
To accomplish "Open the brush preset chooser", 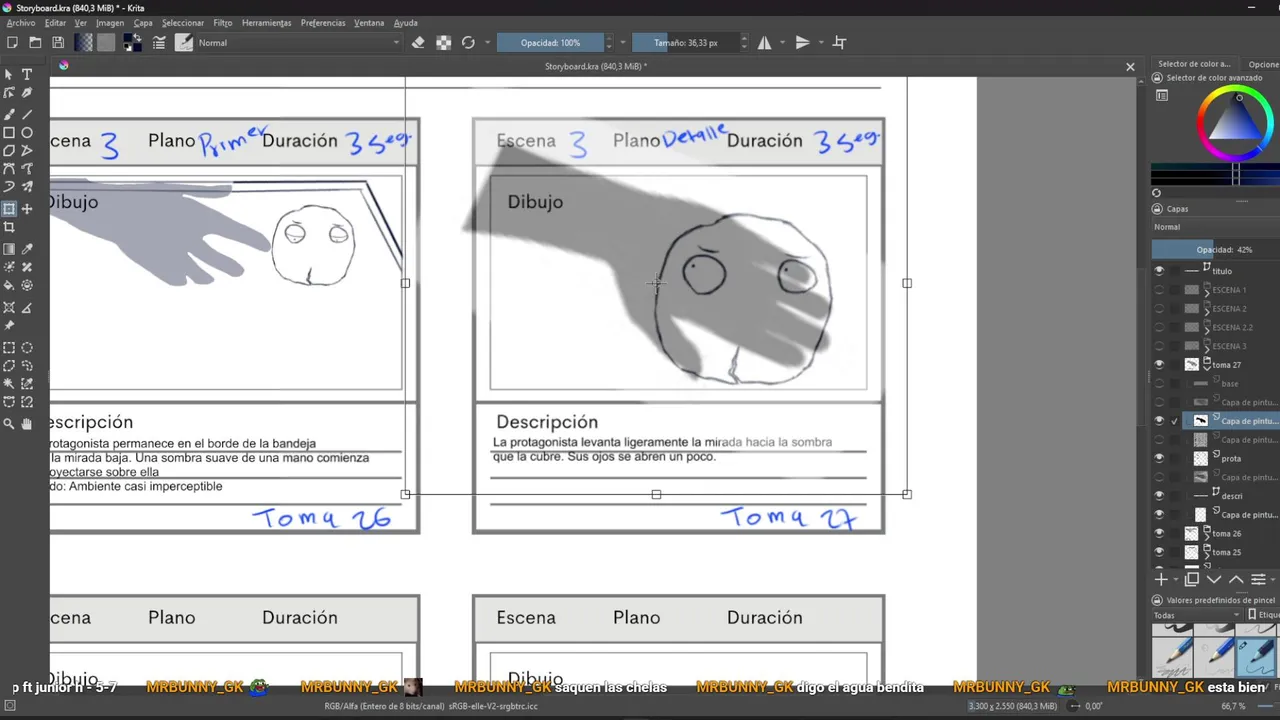I will [184, 43].
